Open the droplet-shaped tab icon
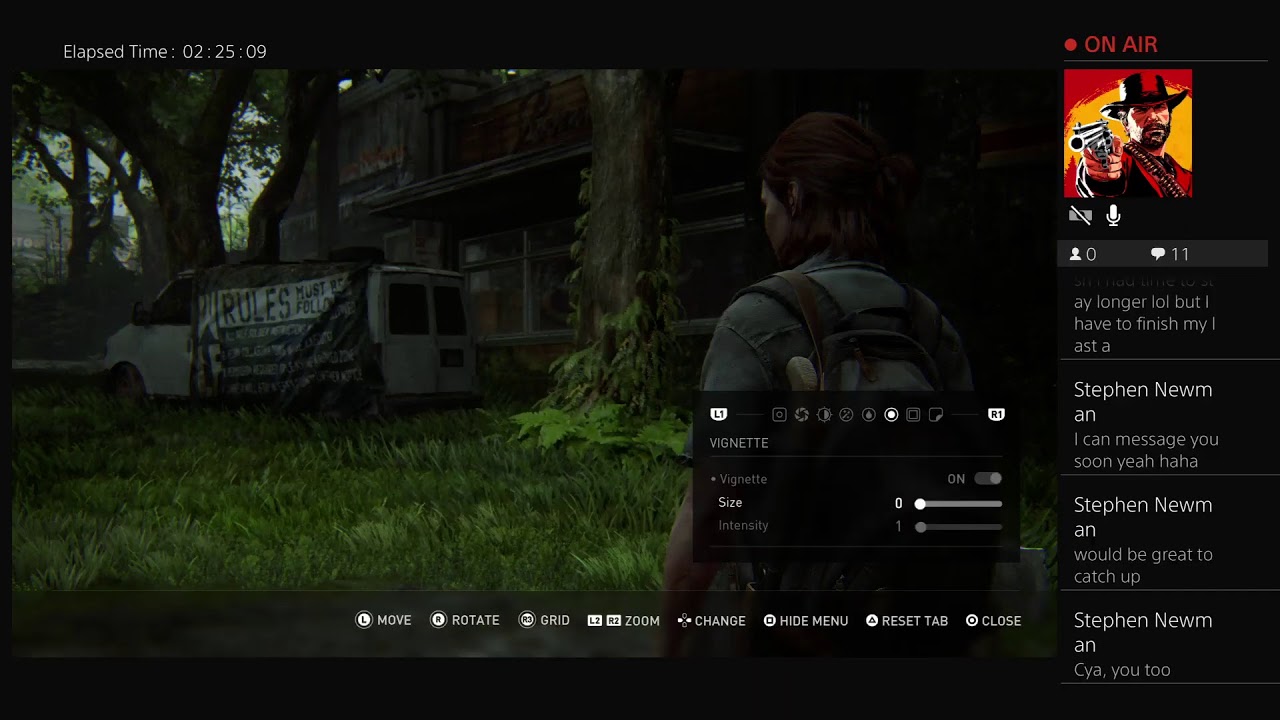 click(868, 415)
